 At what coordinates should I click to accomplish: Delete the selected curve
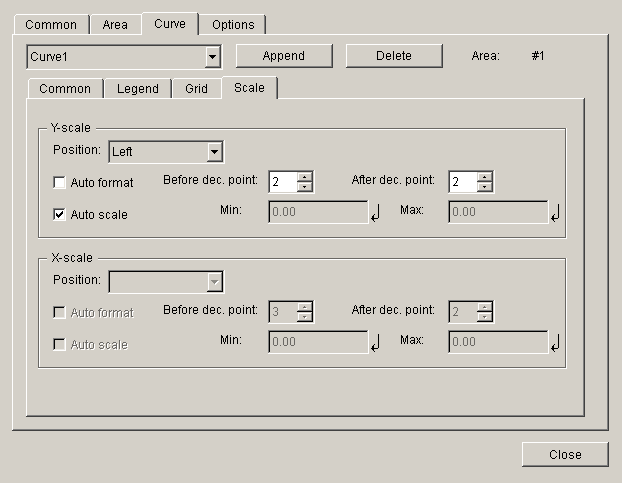[393, 56]
